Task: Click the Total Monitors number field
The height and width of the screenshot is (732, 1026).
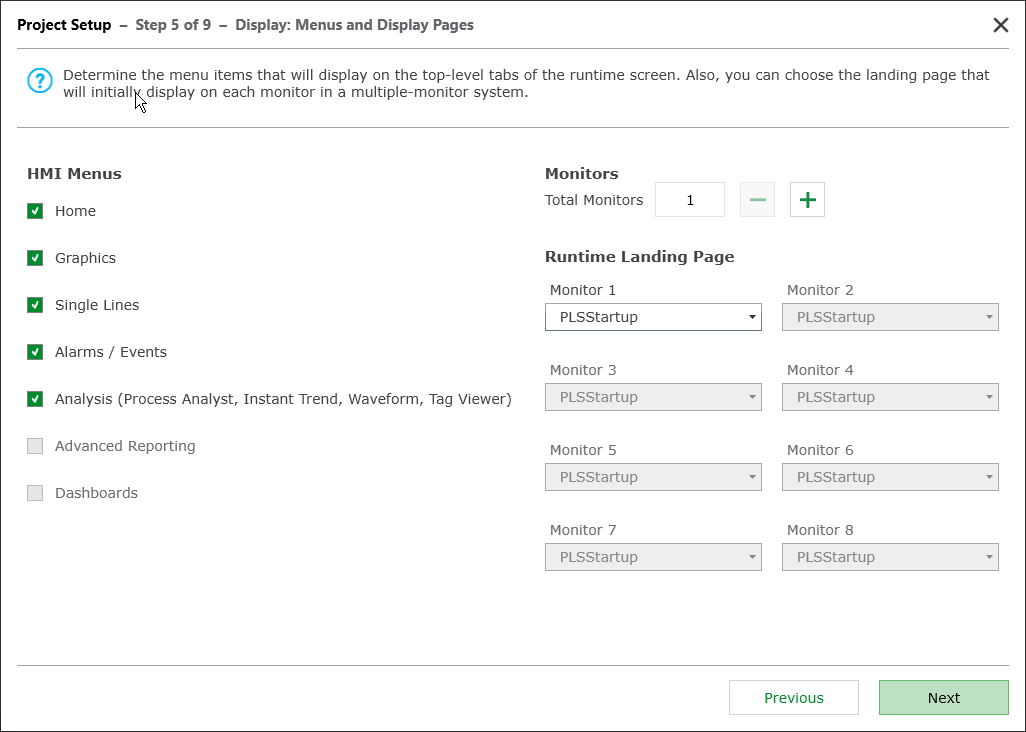Action: pos(690,200)
